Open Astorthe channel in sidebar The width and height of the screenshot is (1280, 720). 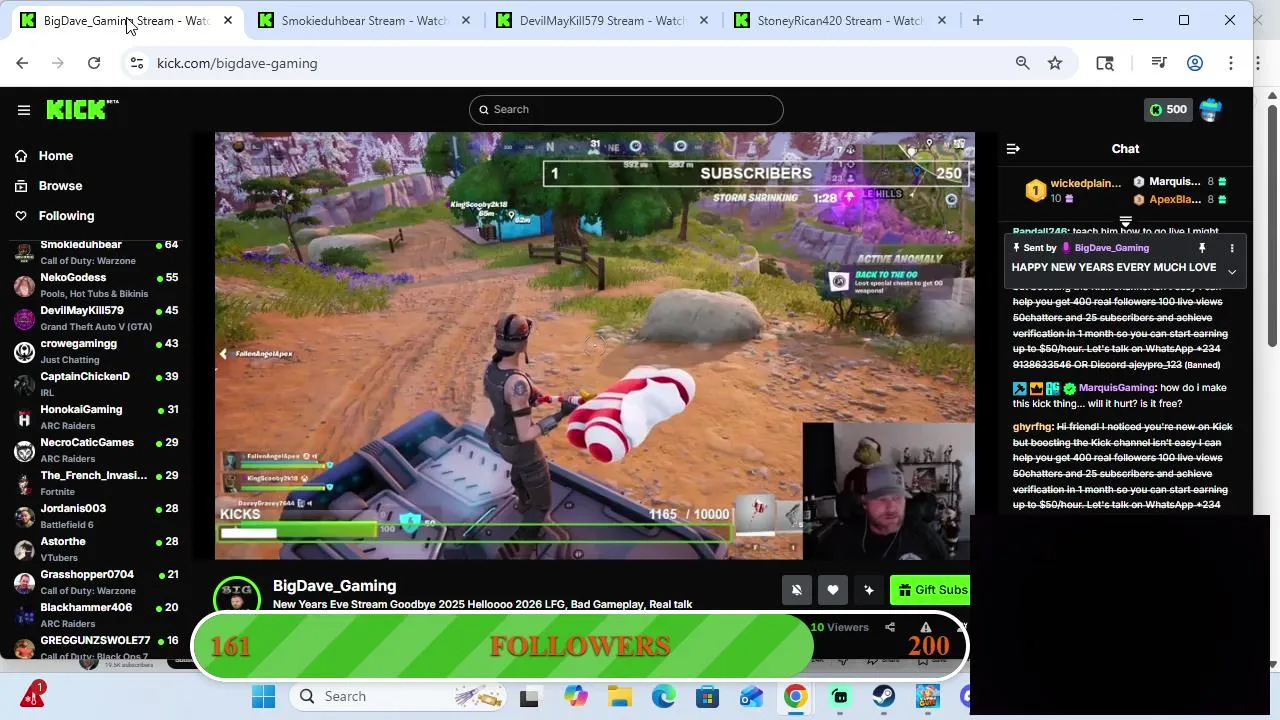pyautogui.click(x=95, y=549)
